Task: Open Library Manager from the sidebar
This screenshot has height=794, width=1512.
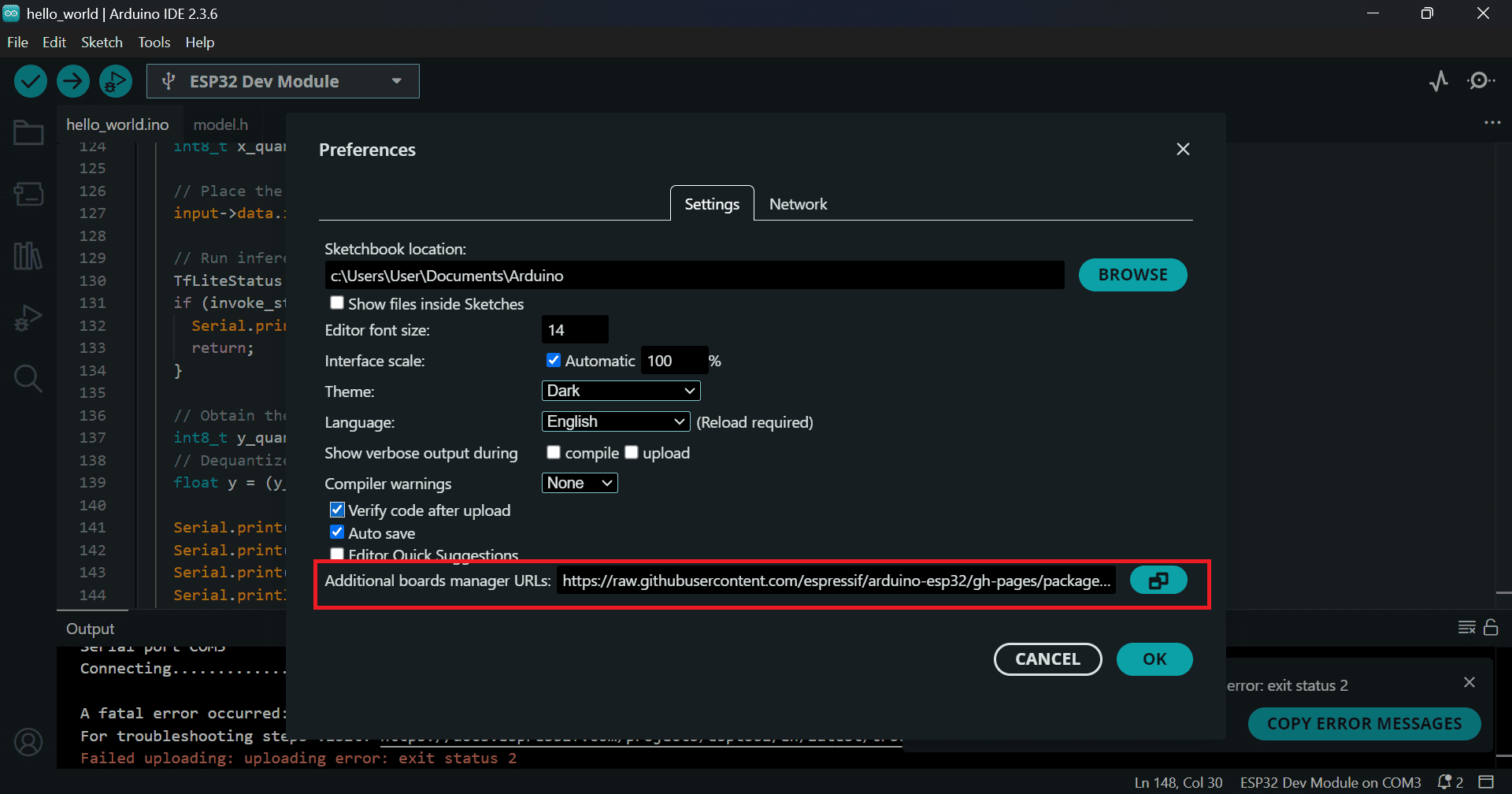Action: point(28,256)
